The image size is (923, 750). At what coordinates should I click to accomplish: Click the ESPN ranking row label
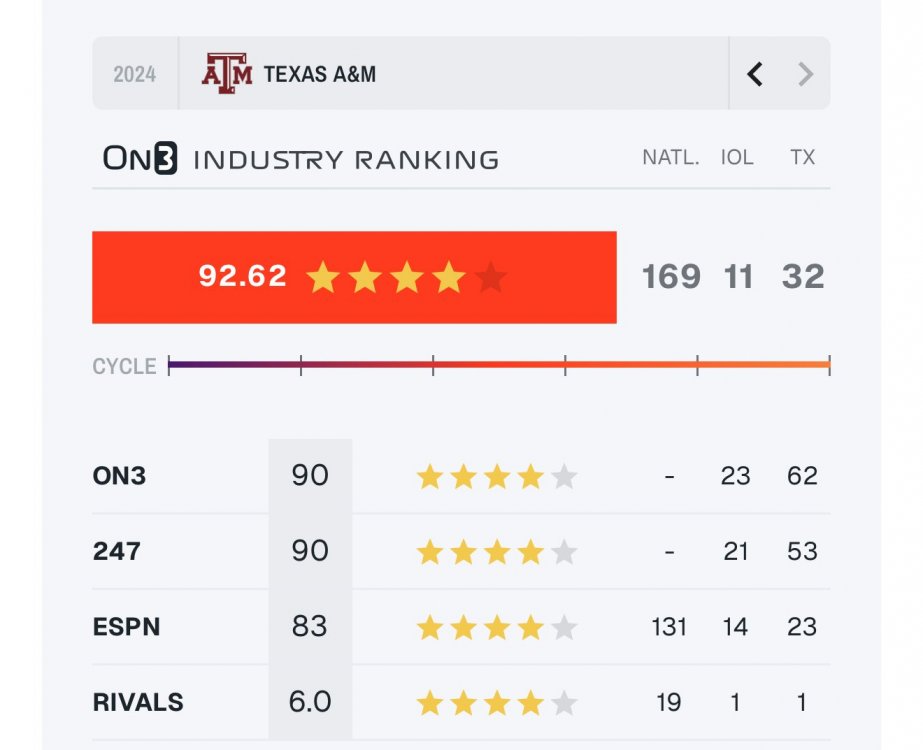[126, 627]
